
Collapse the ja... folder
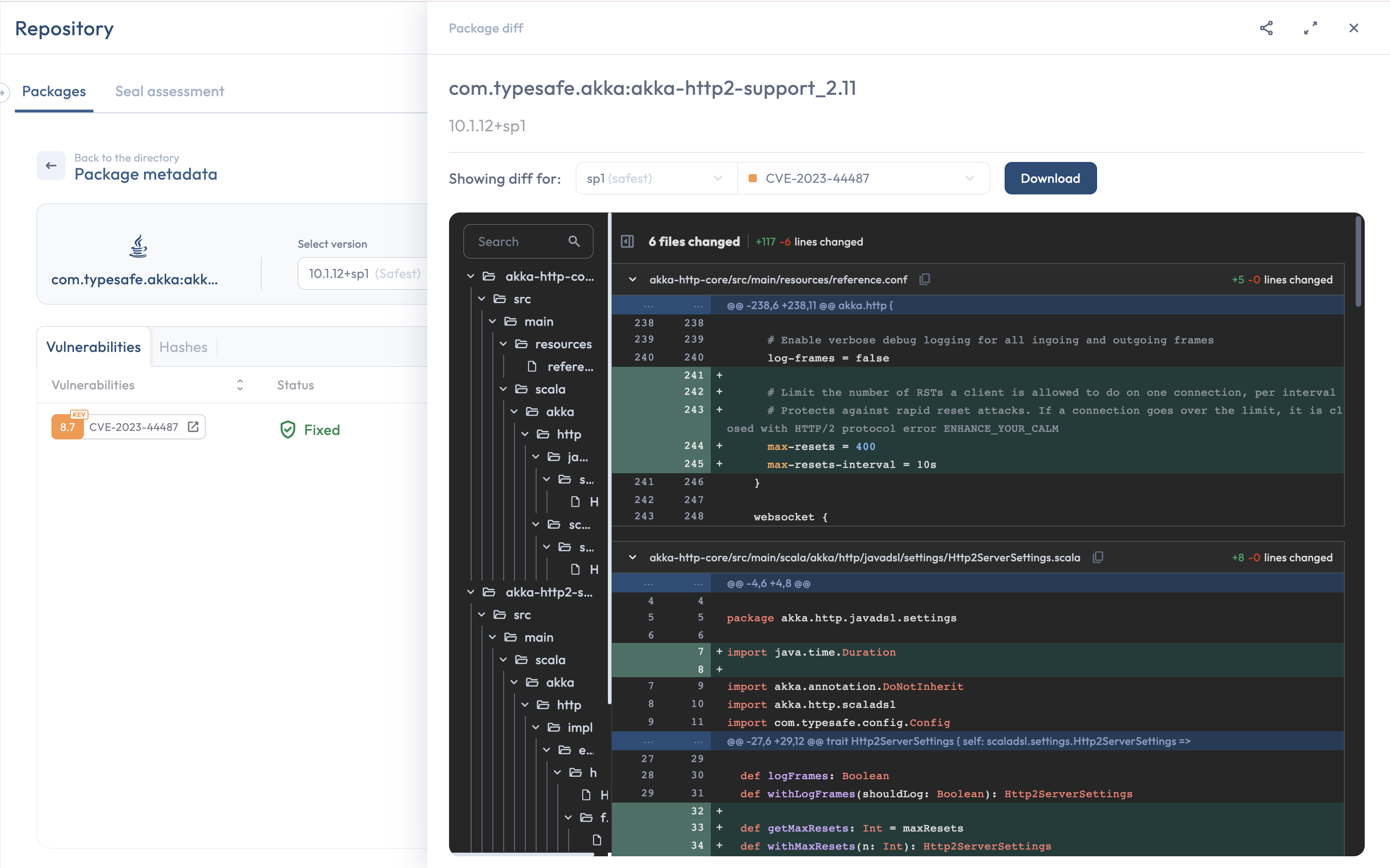click(536, 457)
